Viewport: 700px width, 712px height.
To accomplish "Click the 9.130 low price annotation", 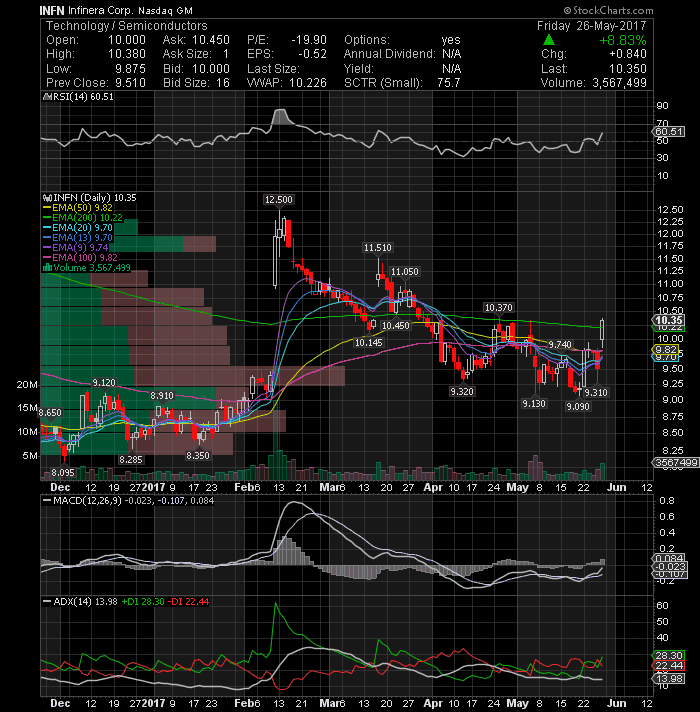I will (x=534, y=404).
